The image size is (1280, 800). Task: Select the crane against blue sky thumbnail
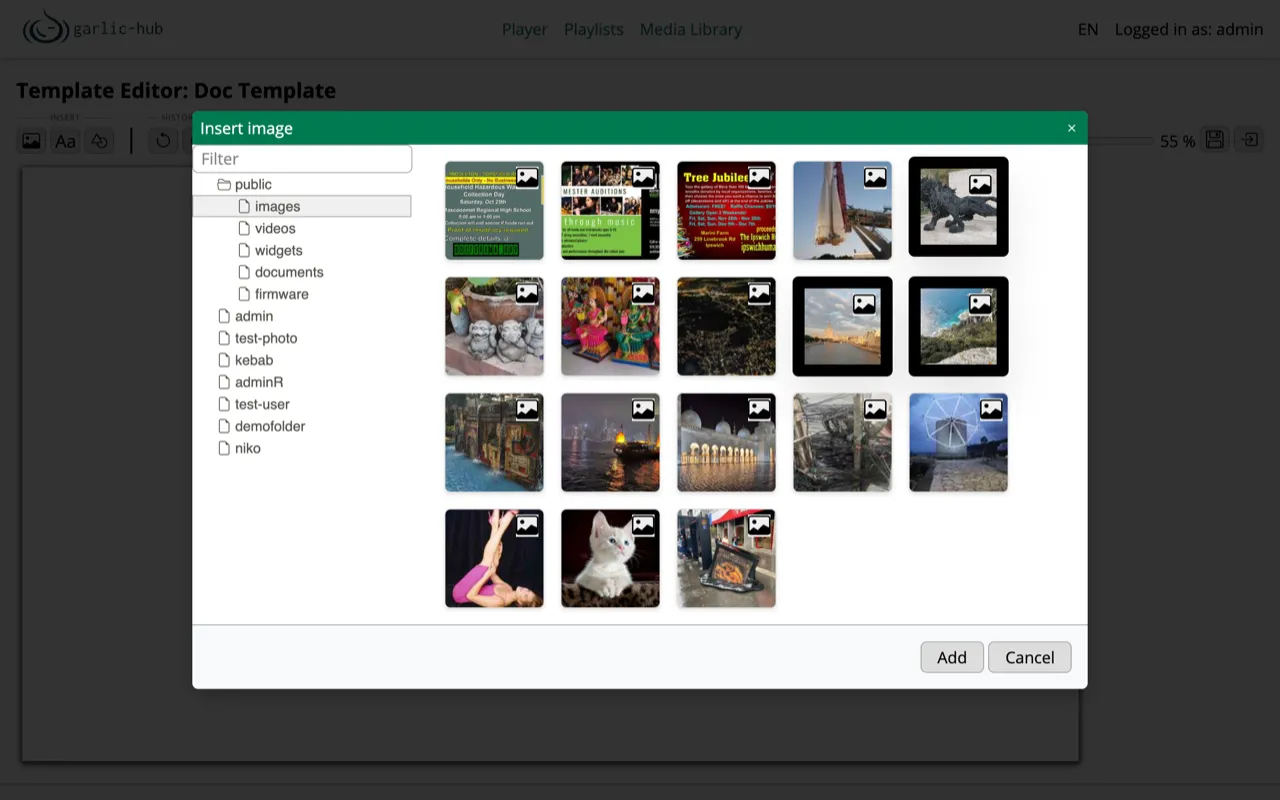pos(842,210)
